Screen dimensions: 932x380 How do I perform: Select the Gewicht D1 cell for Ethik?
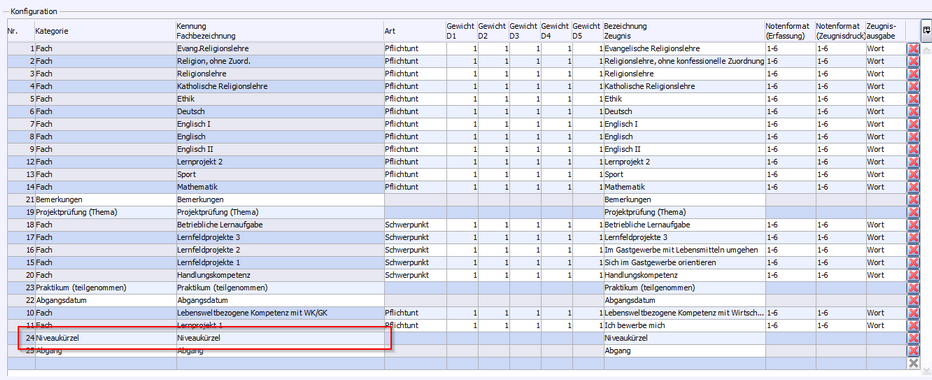462,99
